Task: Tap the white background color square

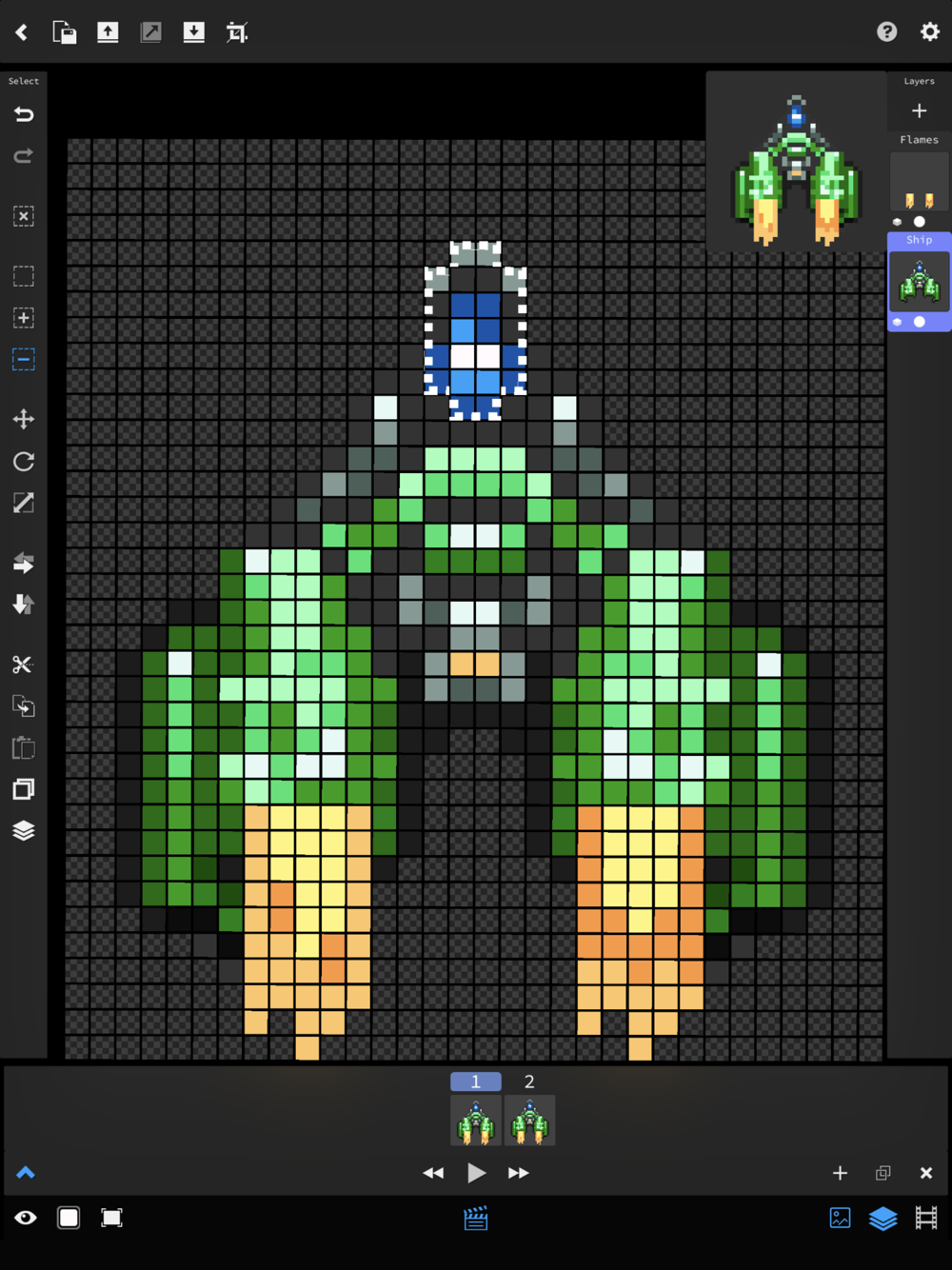Action: [69, 1218]
